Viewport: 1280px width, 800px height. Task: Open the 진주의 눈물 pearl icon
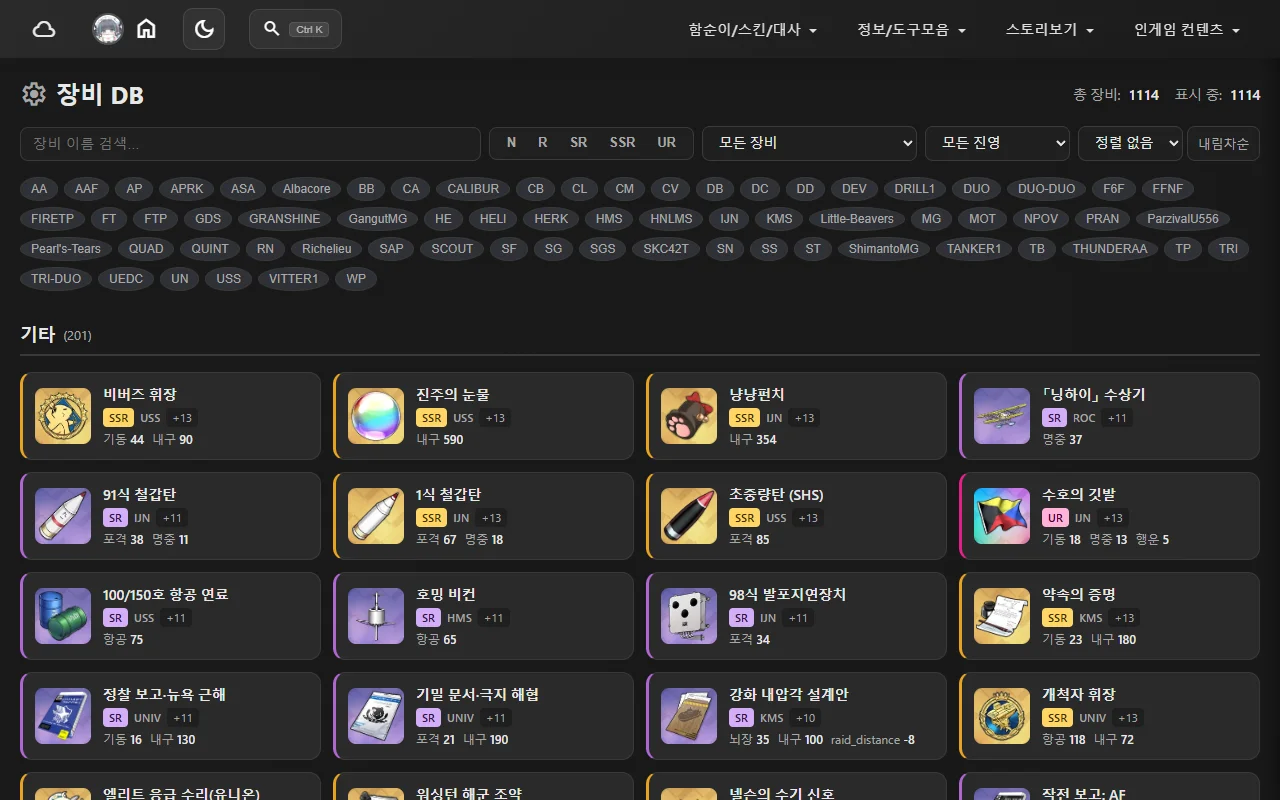[376, 416]
